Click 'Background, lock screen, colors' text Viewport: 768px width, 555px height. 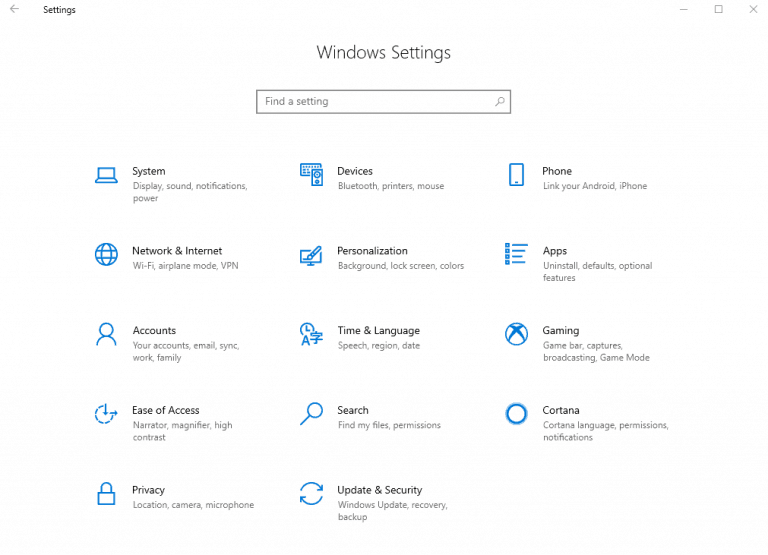[401, 266]
